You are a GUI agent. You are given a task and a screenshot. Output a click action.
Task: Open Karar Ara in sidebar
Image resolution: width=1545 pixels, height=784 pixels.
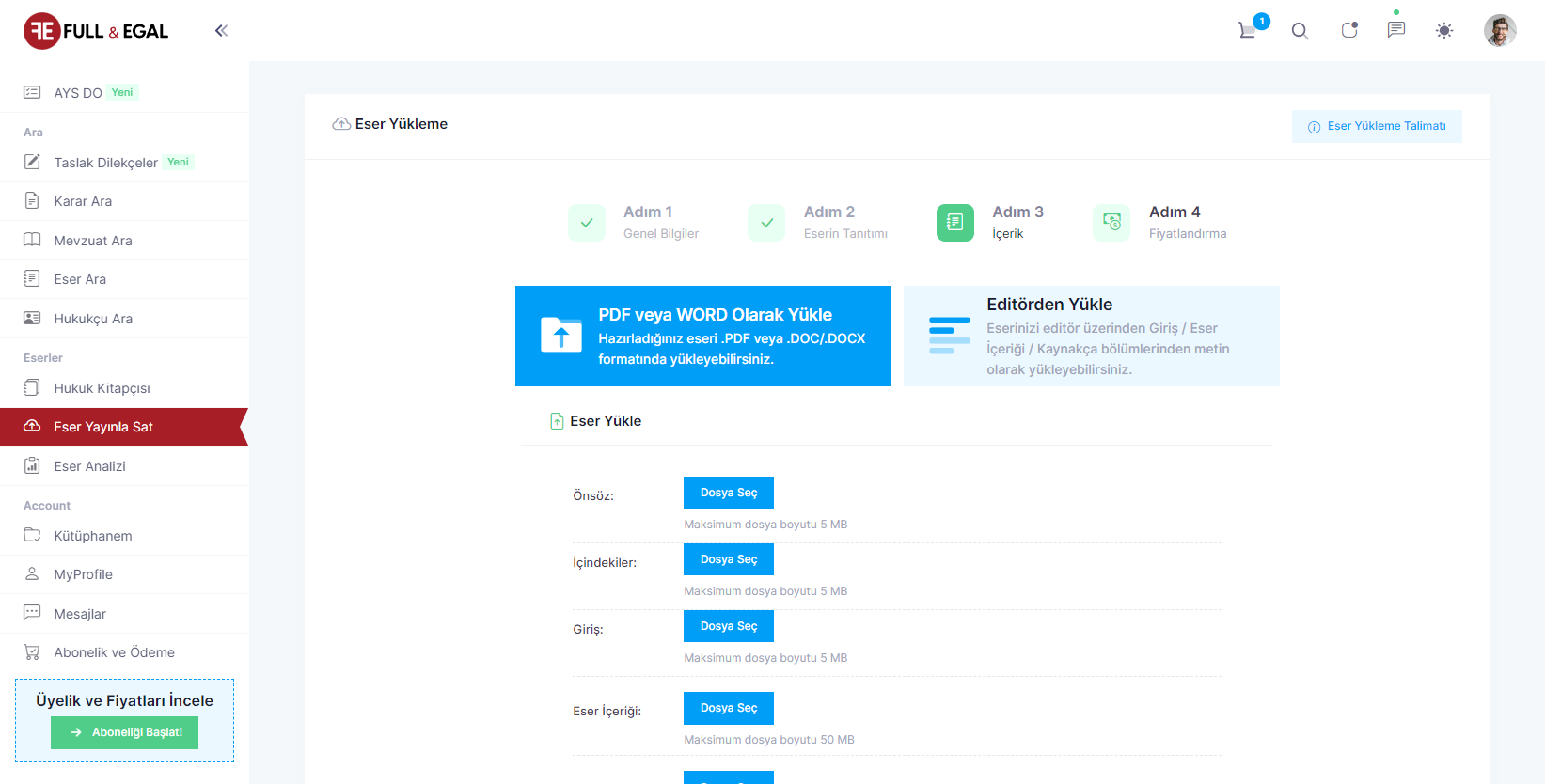pos(83,201)
